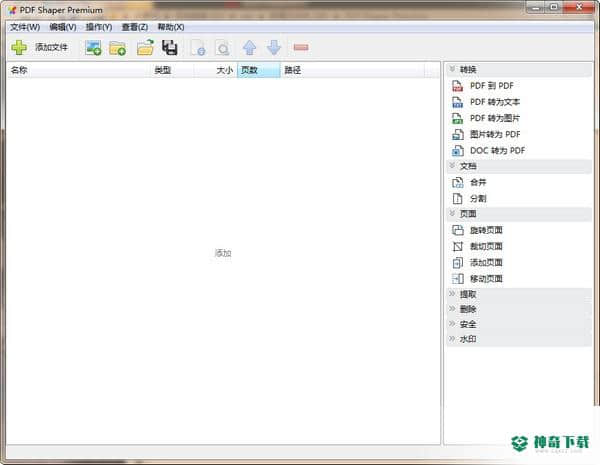Select the PDF 到 PDF label
This screenshot has width=600, height=465.
click(492, 86)
